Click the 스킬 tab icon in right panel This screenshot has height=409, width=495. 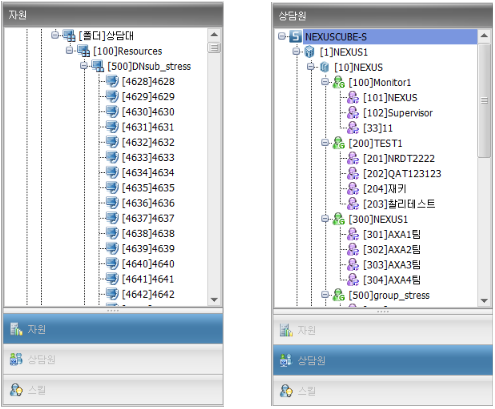click(x=286, y=390)
